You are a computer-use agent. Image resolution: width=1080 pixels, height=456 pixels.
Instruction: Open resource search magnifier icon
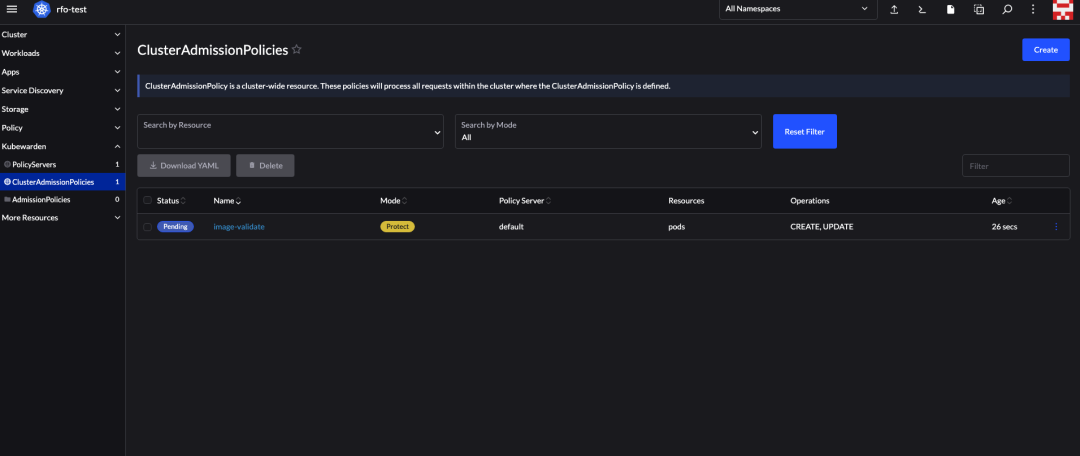click(x=1007, y=10)
